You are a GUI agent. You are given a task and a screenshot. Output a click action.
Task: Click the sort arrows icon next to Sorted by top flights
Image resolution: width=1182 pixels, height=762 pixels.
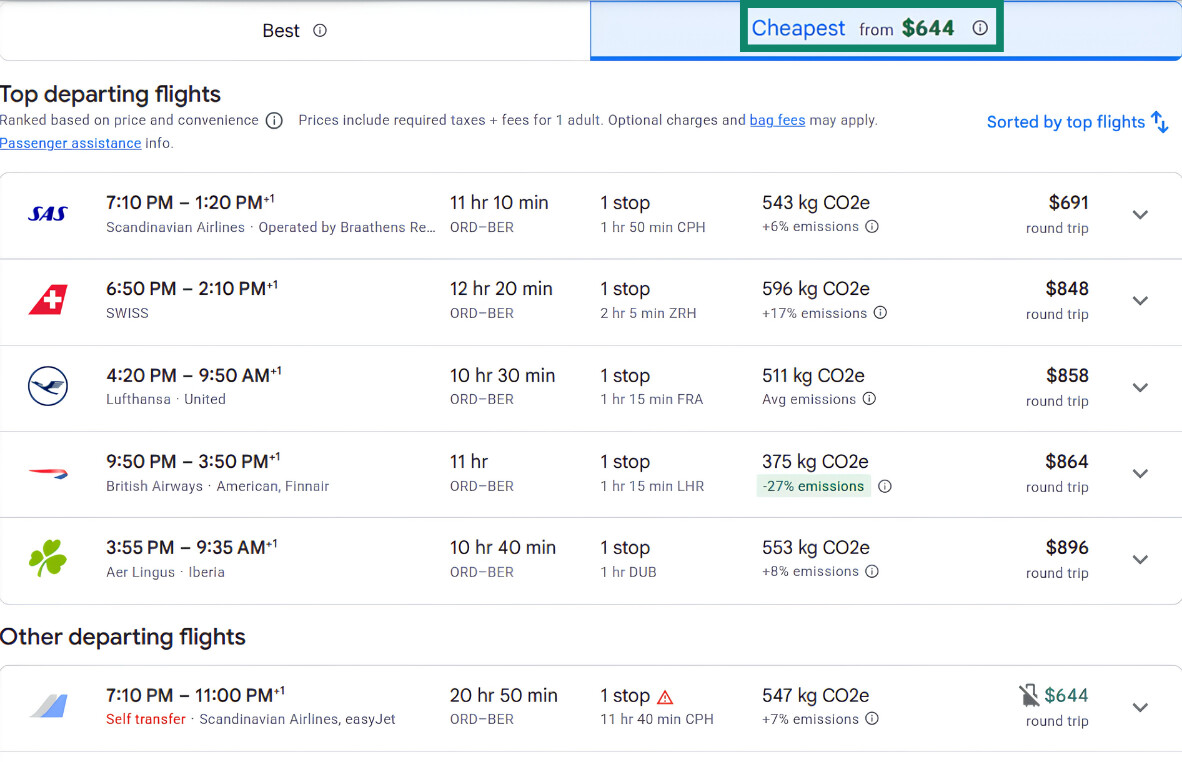tap(1159, 121)
